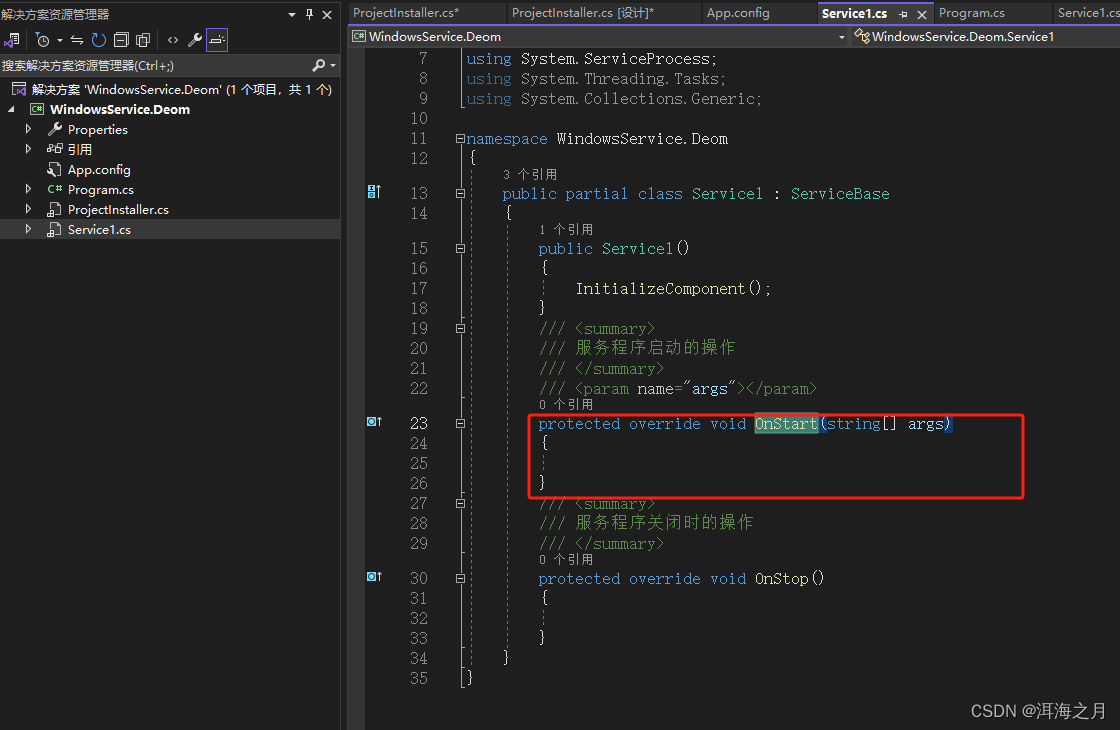Image resolution: width=1120 pixels, height=730 pixels.
Task: Open '0 个引用' CodeLens above OnStart
Action: 566,405
